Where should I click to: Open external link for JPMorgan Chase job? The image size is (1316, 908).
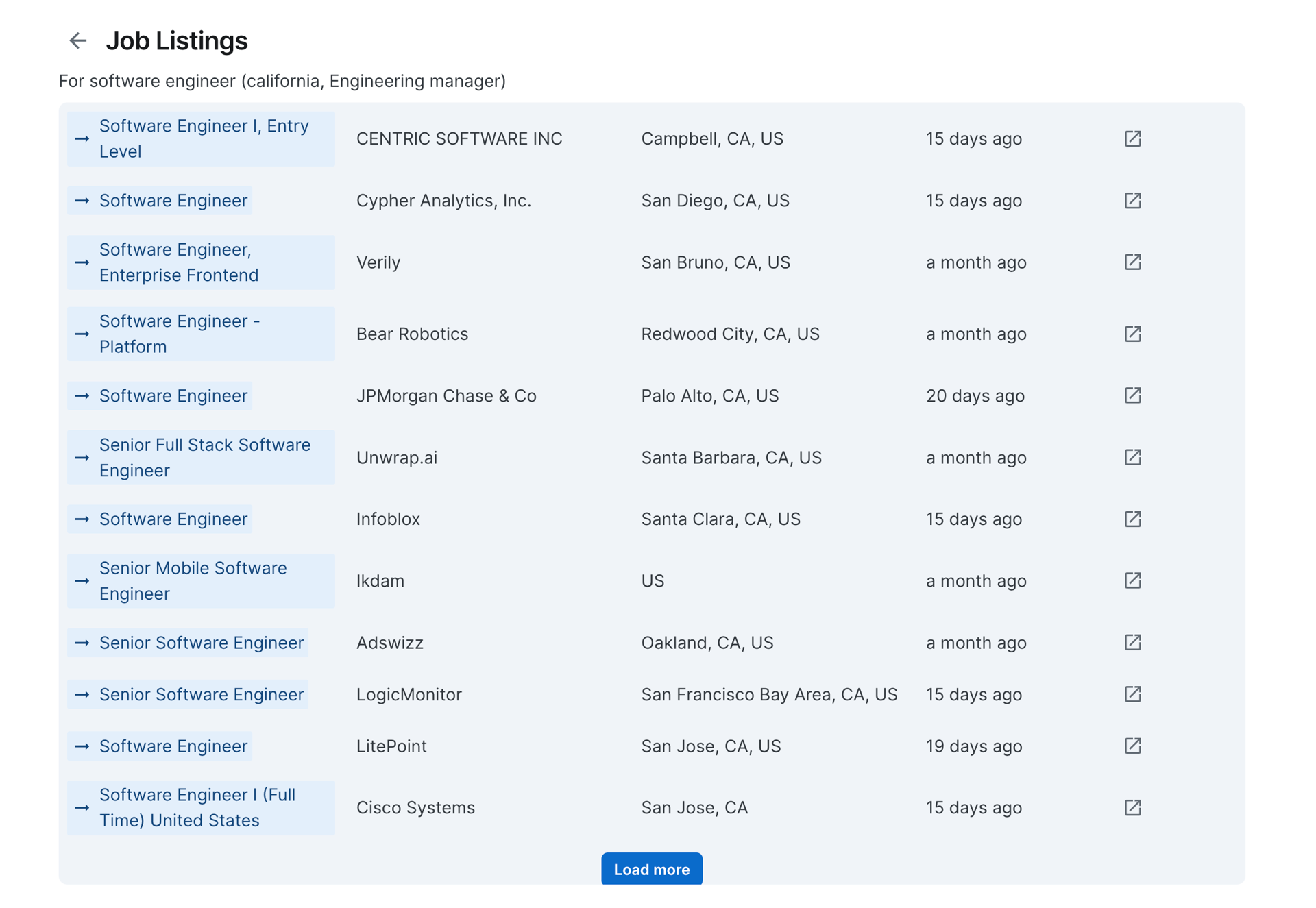(1132, 395)
